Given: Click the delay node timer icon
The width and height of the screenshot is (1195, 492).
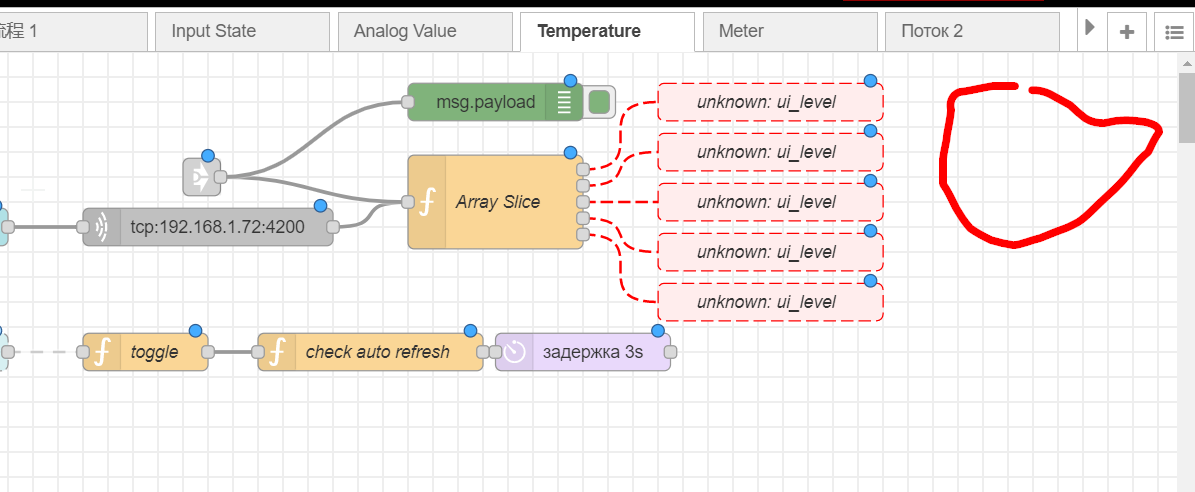Looking at the screenshot, I should pyautogui.click(x=514, y=352).
